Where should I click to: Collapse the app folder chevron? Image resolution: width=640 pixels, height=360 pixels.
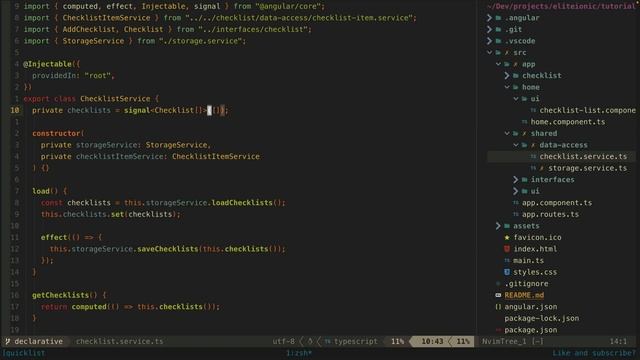[498, 64]
